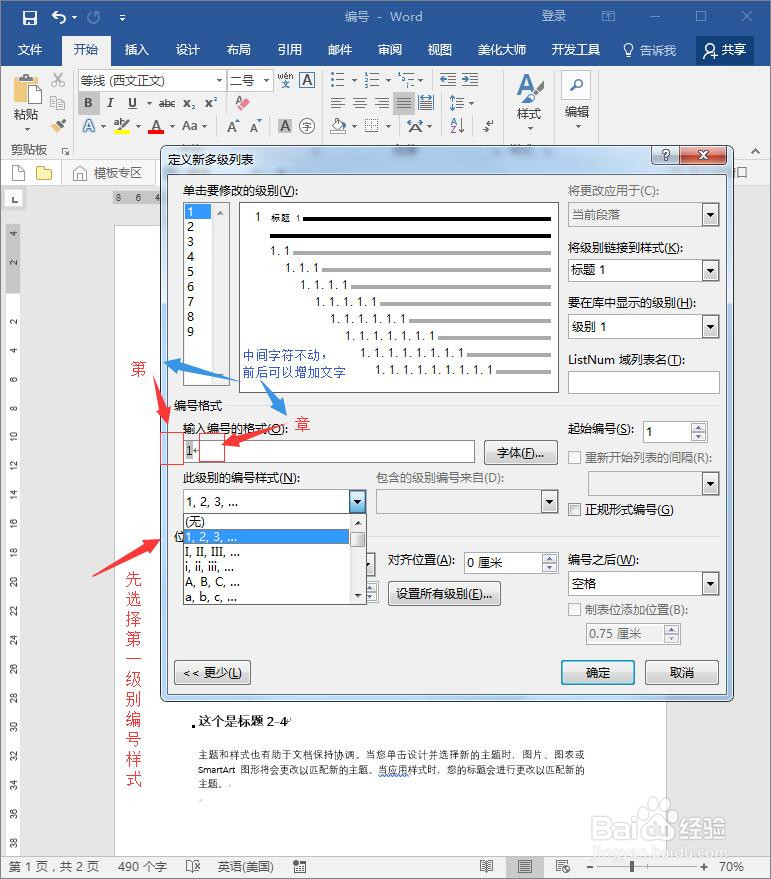Click the 字体(F) font button
Viewport: 771px width, 879px height.
coord(520,452)
